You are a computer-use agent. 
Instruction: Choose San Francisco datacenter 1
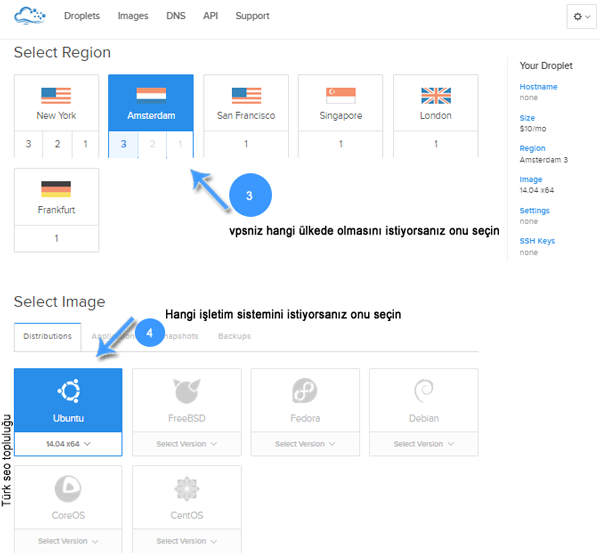click(x=246, y=144)
